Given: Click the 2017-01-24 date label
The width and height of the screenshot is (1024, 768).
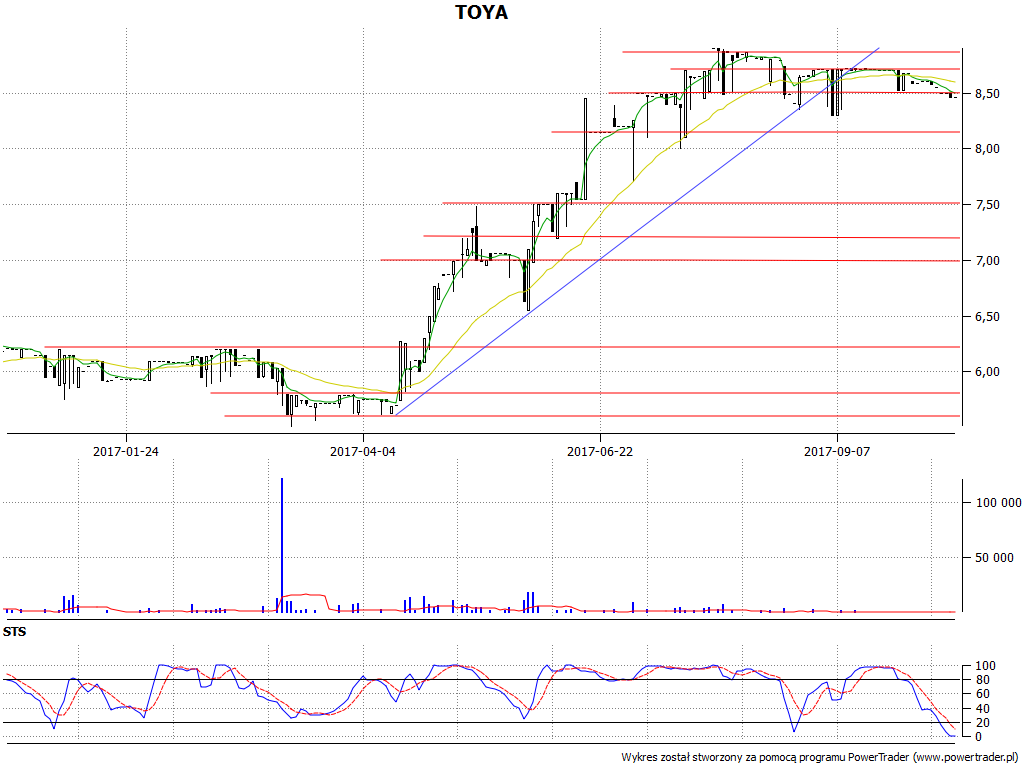Looking at the screenshot, I should click(126, 451).
